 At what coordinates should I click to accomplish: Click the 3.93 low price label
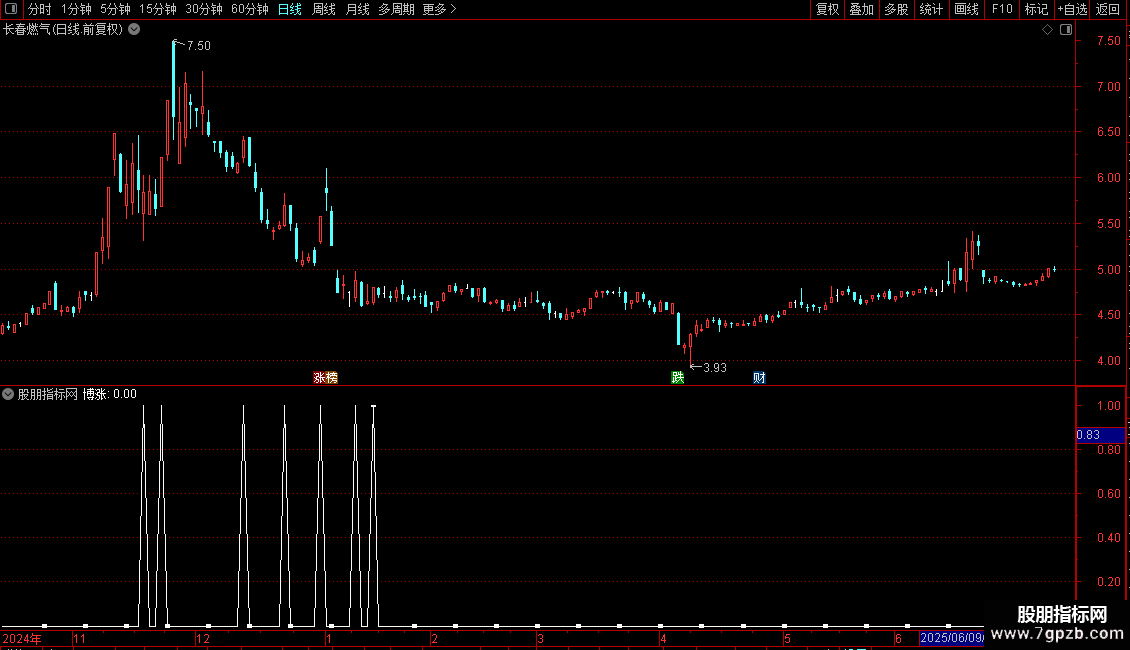click(714, 368)
